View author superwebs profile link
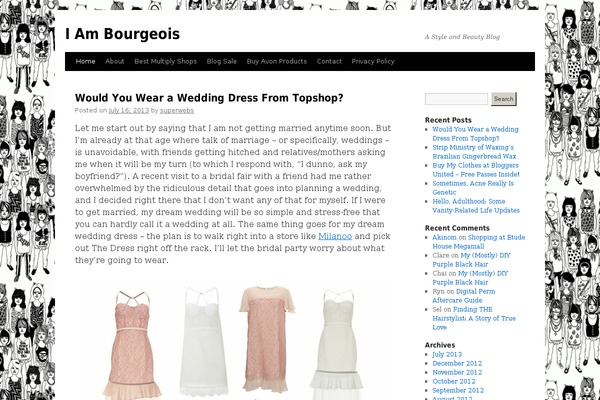Image resolution: width=600 pixels, height=400 pixels. click(x=177, y=110)
